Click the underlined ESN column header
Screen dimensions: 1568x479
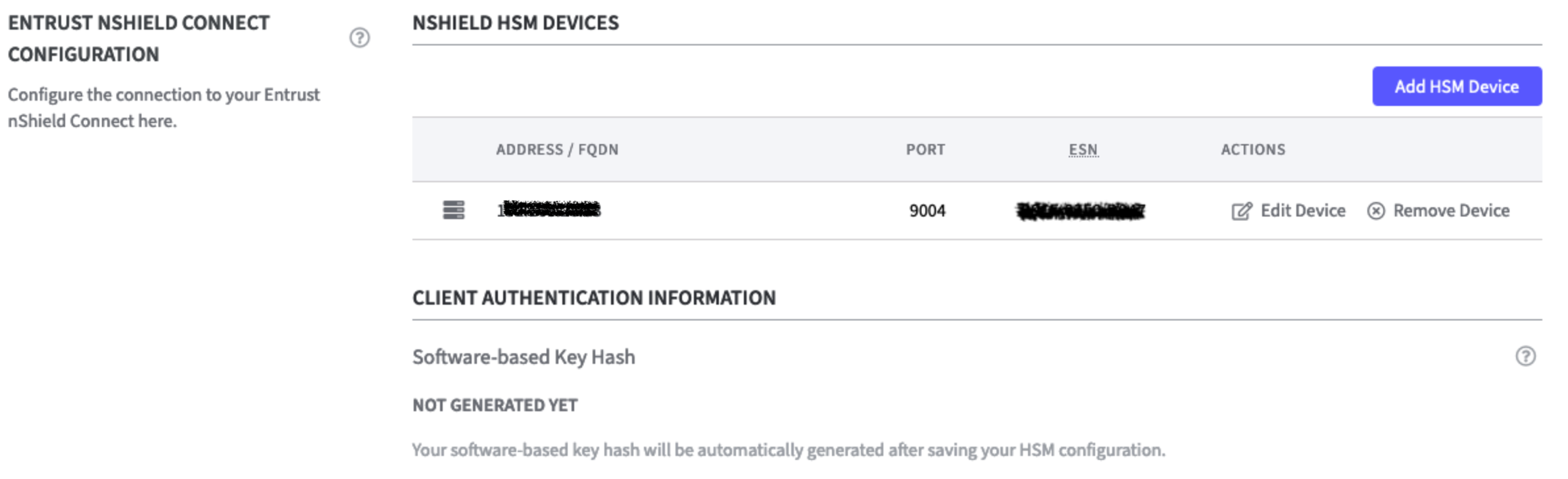pos(1083,149)
